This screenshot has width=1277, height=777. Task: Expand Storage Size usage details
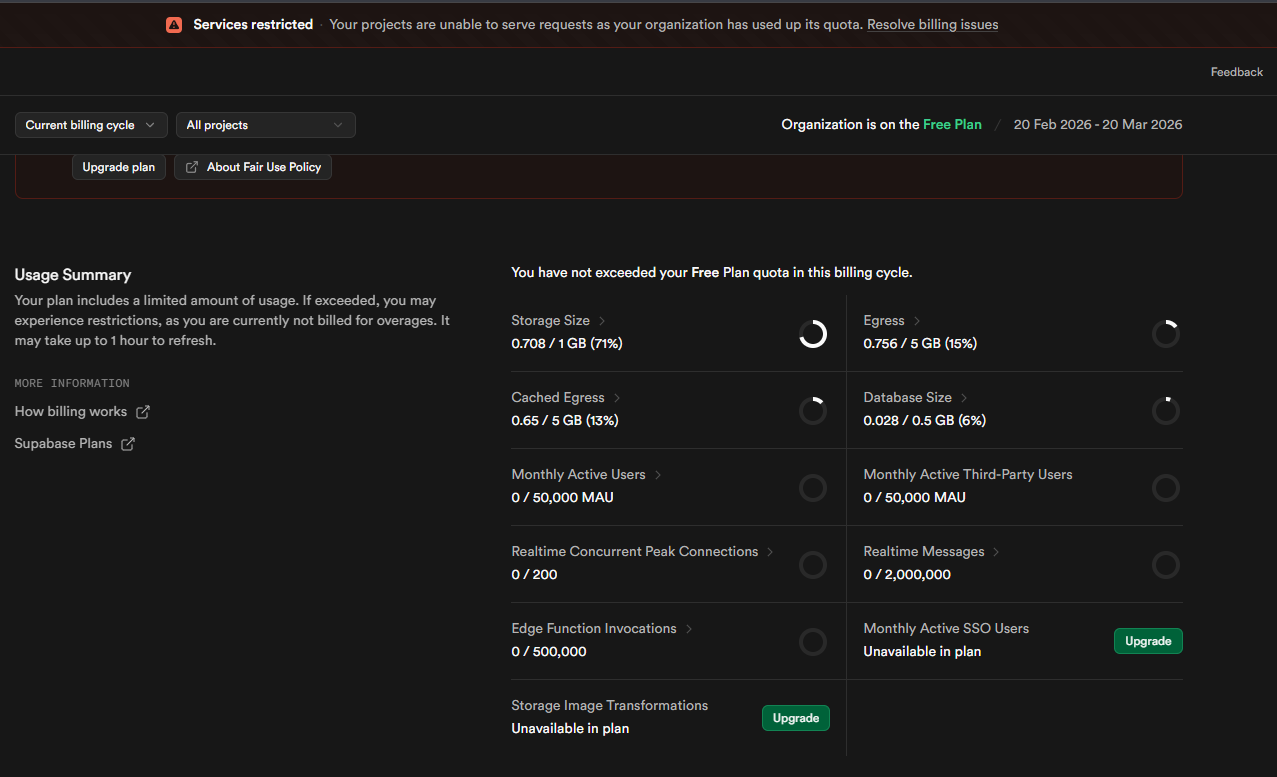pyautogui.click(x=550, y=321)
